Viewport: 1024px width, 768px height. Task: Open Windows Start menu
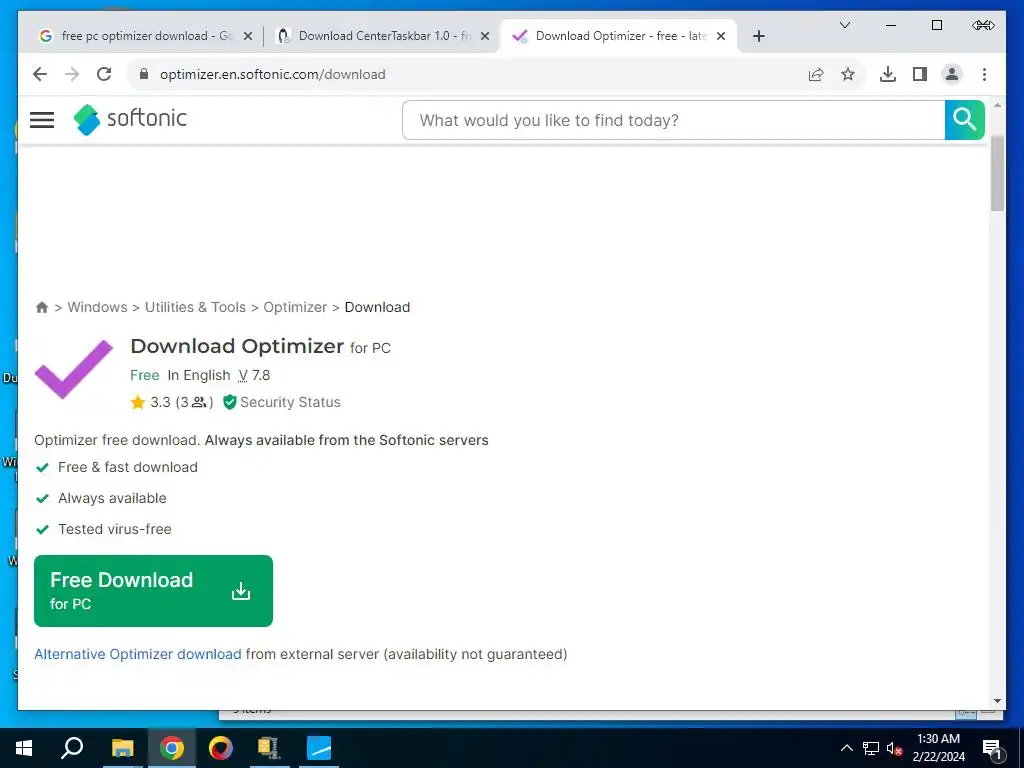pos(24,748)
